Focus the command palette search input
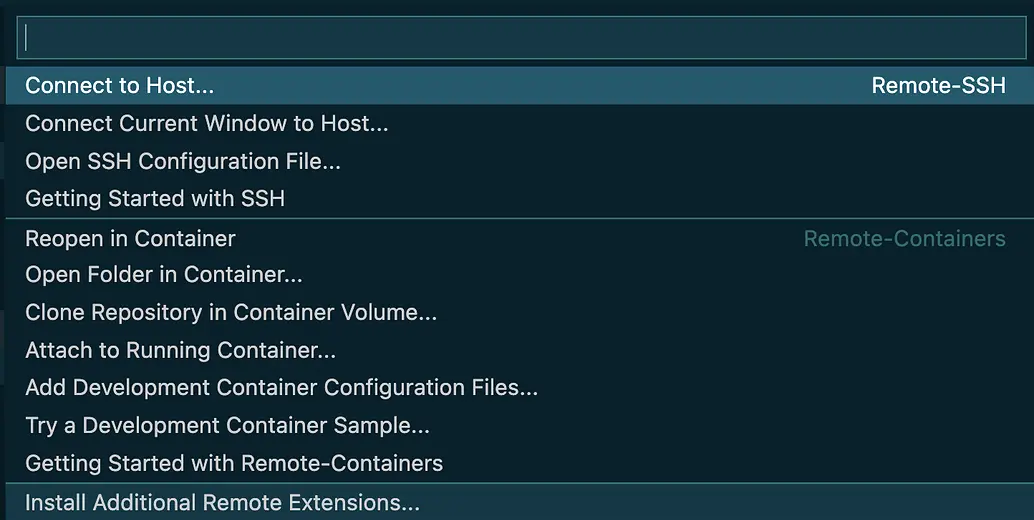The image size is (1034, 520). (x=521, y=38)
